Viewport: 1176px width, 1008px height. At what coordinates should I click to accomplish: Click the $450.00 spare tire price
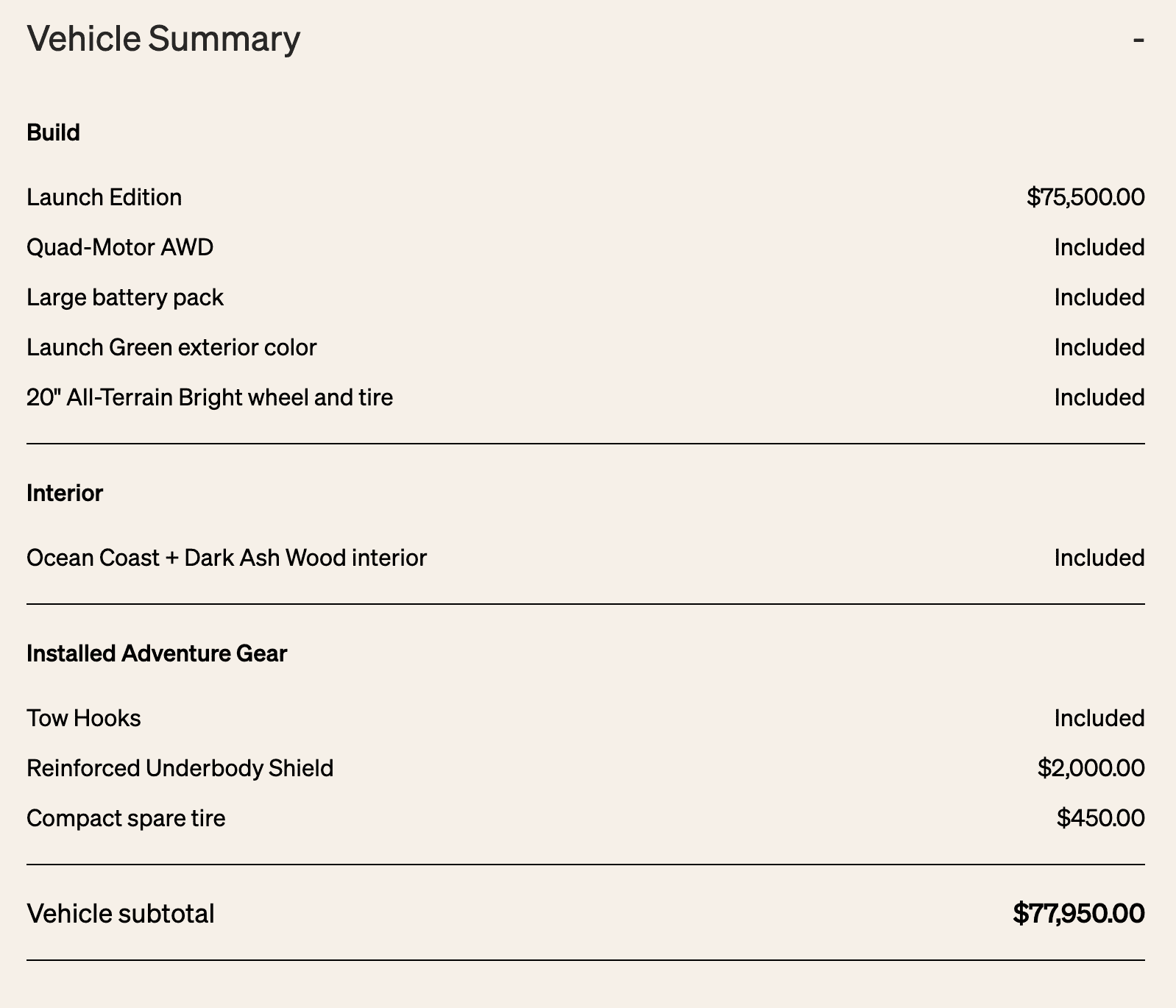1100,818
